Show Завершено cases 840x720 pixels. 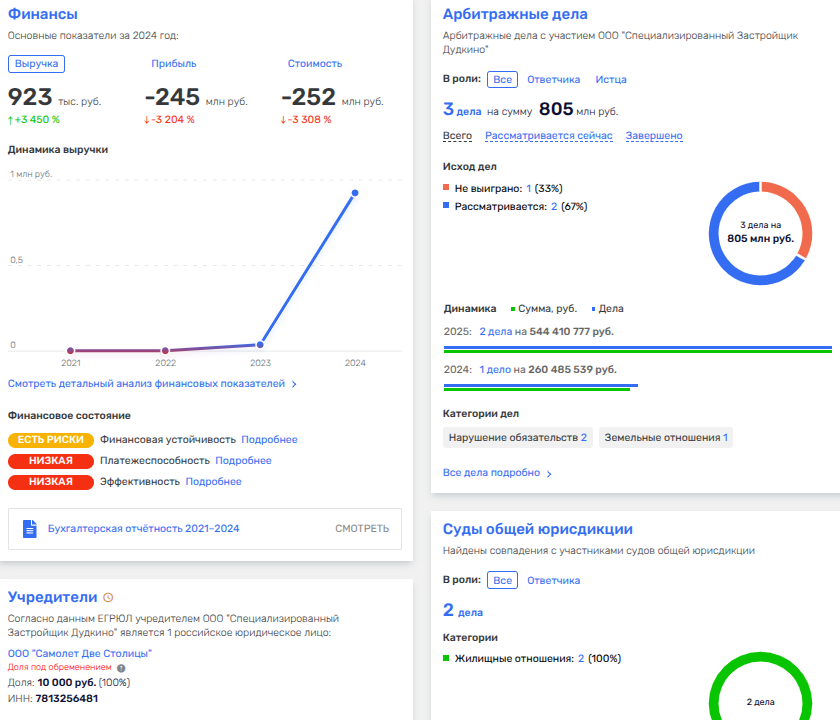654,135
